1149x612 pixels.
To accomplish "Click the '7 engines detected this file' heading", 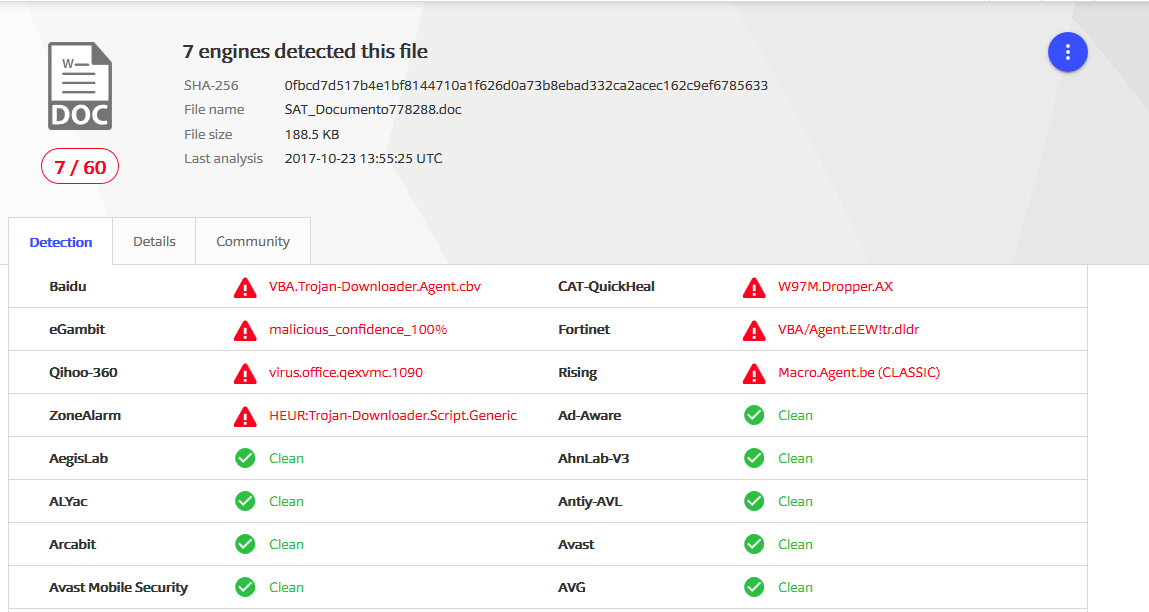I will [x=305, y=51].
